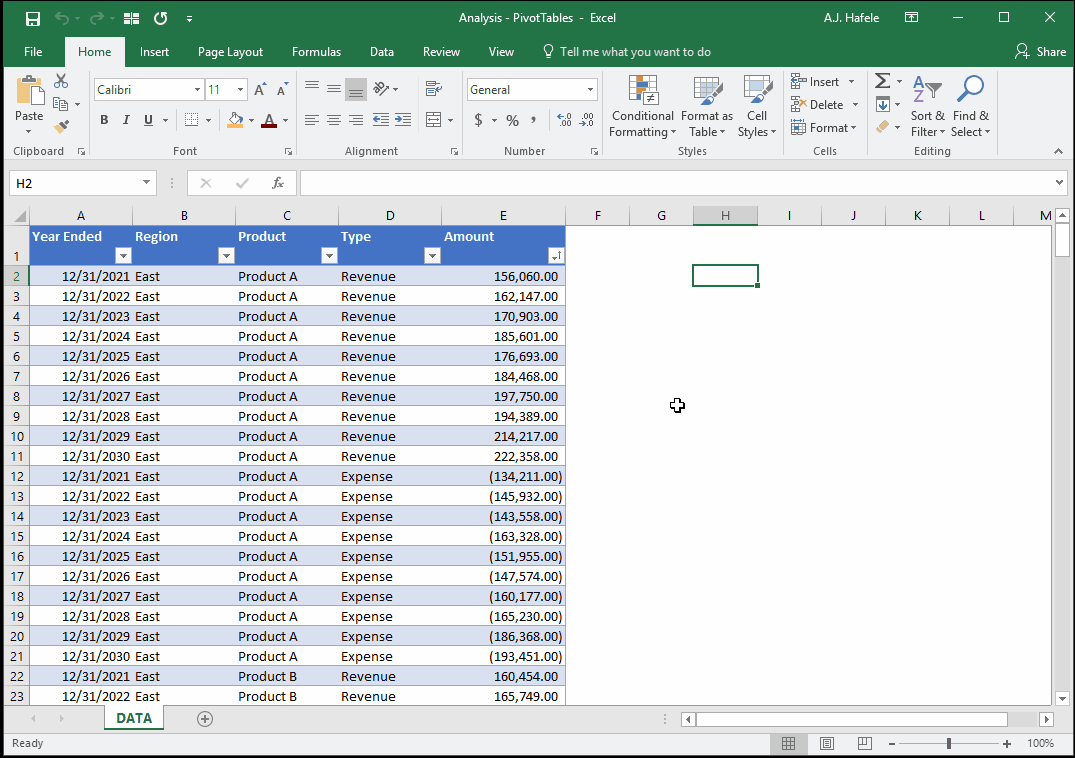
Task: Click Format as Table button
Action: tap(707, 107)
